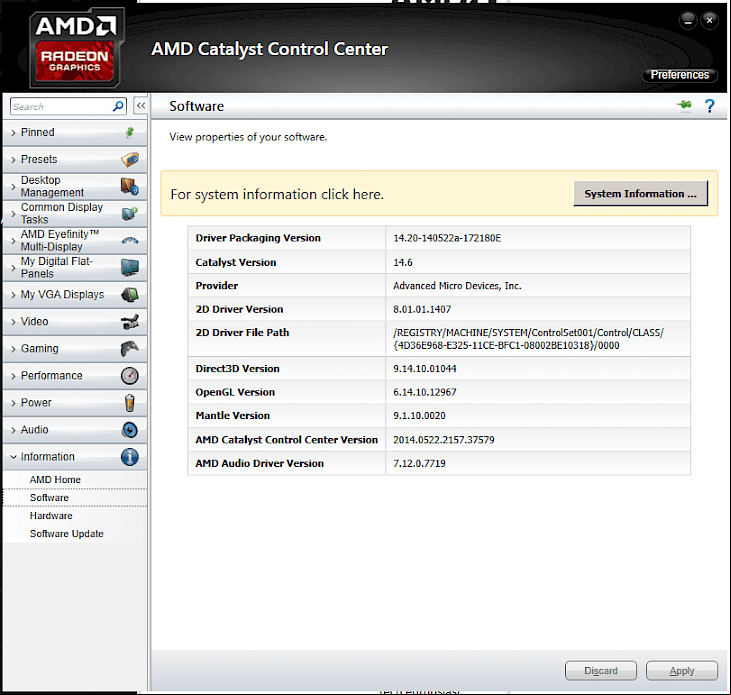Click the AMD Audio Driver Version value 7.12.0.7719
Image resolution: width=731 pixels, height=695 pixels.
(419, 463)
